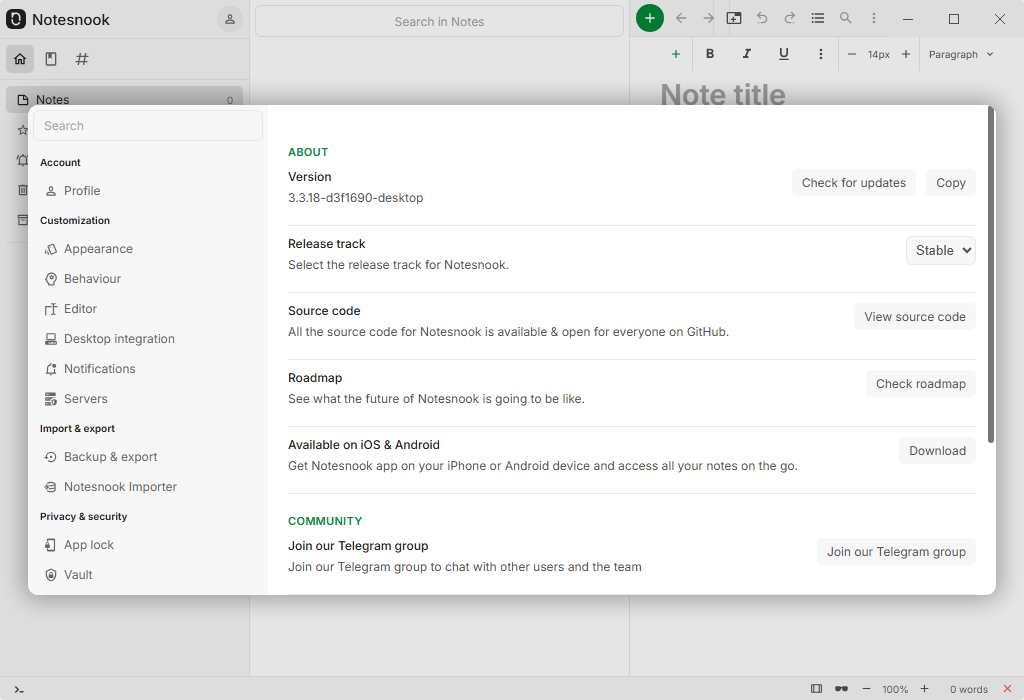Toggle bold formatting
Screen dimensions: 1024x700
pyautogui.click(x=710, y=54)
